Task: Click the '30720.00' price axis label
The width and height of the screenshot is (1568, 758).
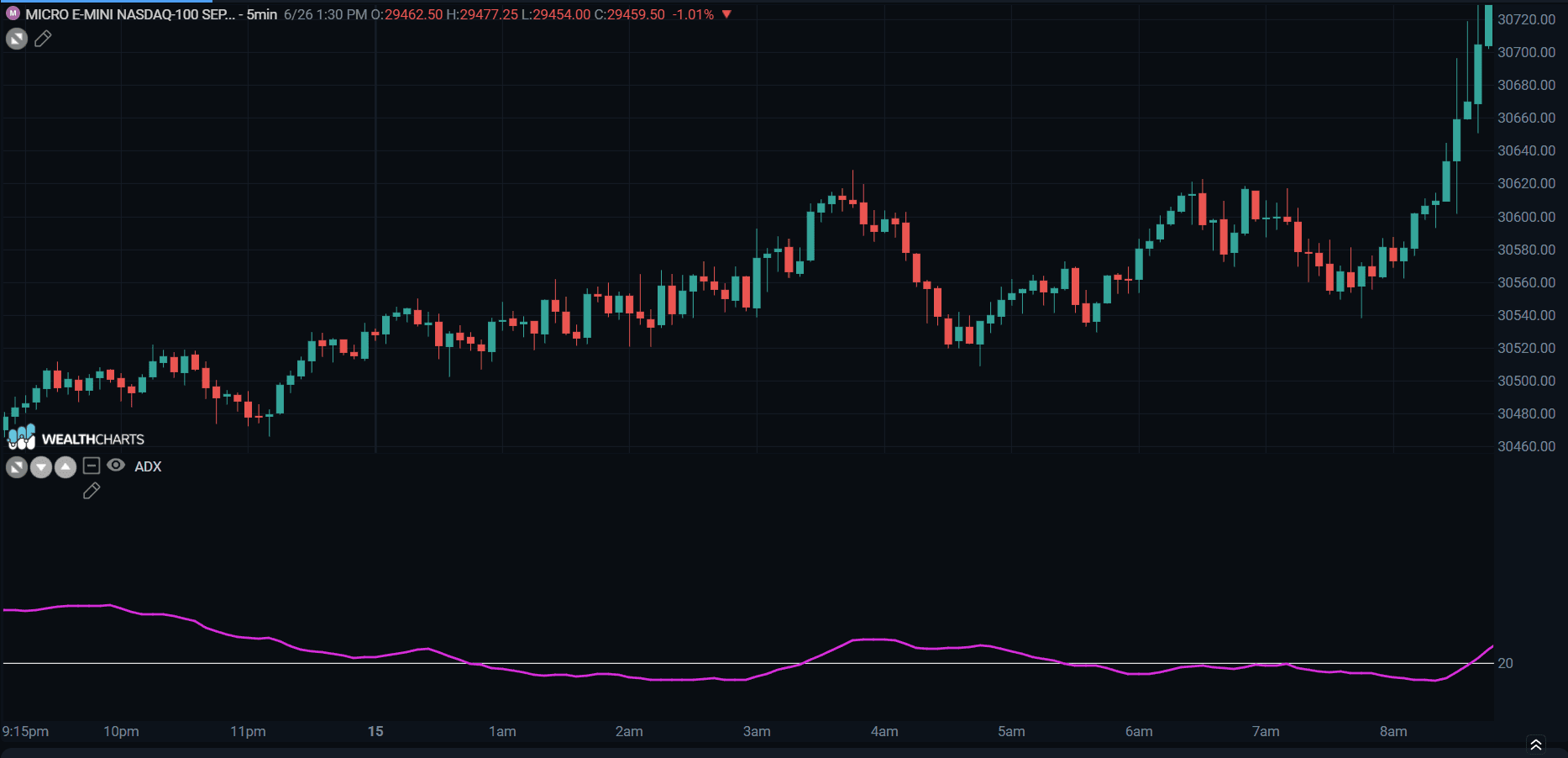Action: 1527,19
